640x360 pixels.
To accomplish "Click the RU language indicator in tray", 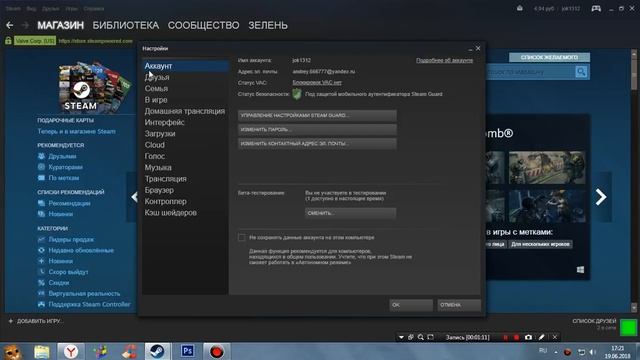I will click(542, 351).
